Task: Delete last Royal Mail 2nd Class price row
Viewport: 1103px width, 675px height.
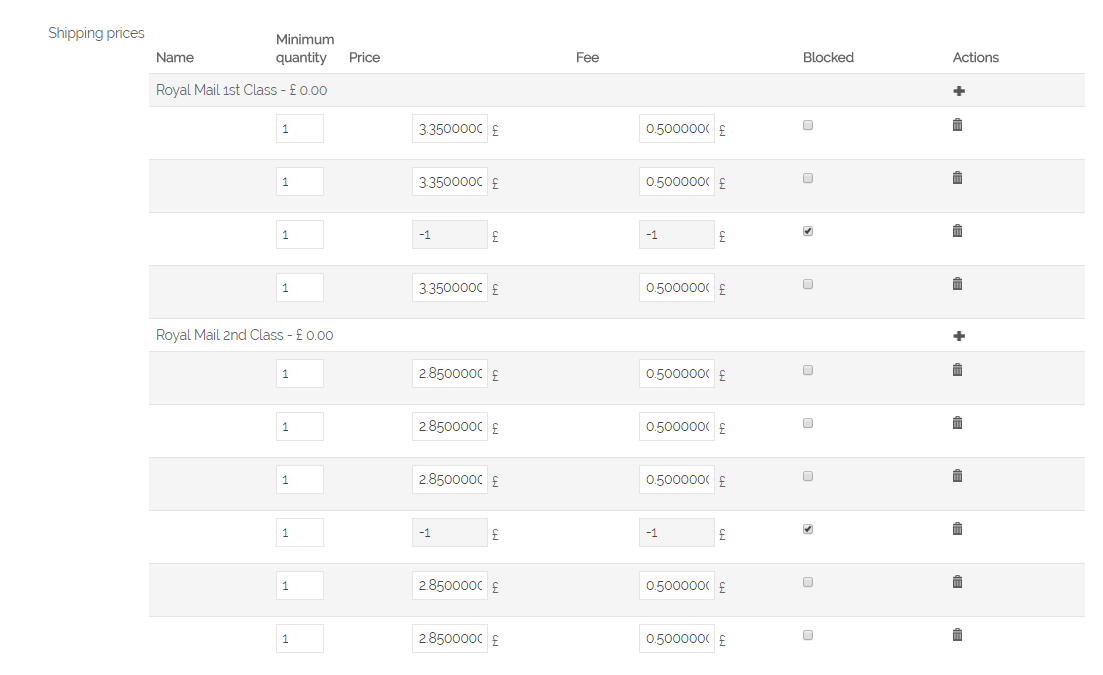Action: [957, 635]
